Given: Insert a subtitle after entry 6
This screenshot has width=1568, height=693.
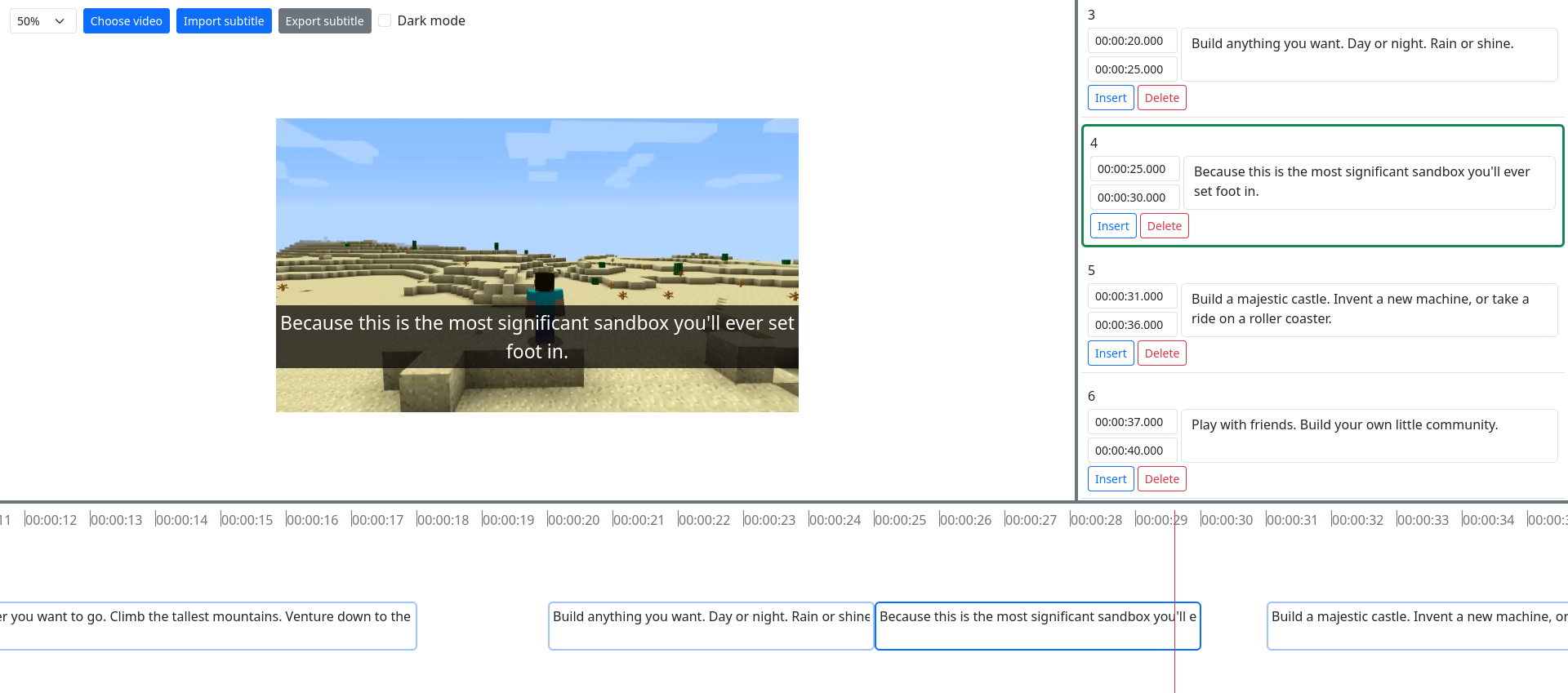Looking at the screenshot, I should point(1111,479).
